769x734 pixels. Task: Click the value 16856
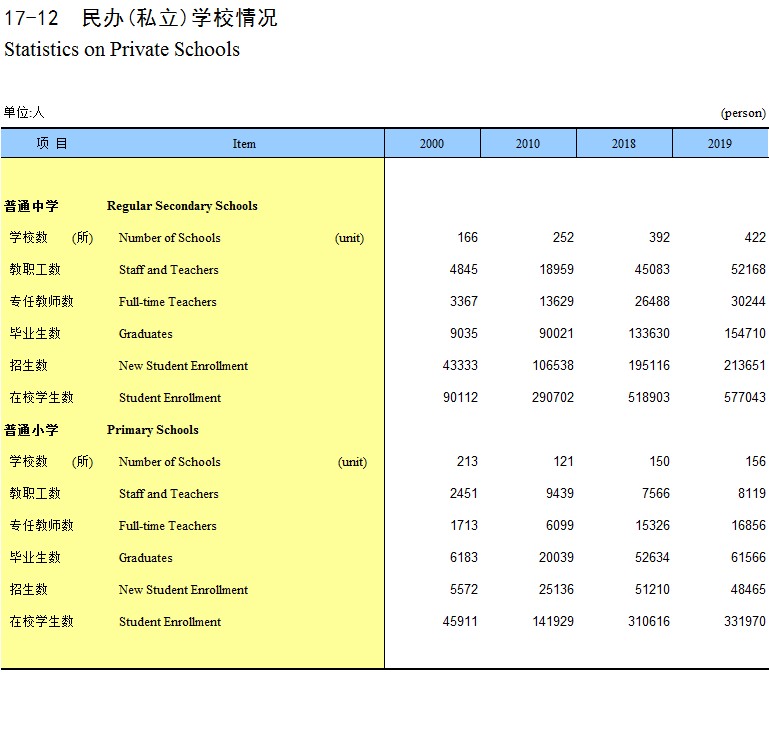pyautogui.click(x=749, y=526)
